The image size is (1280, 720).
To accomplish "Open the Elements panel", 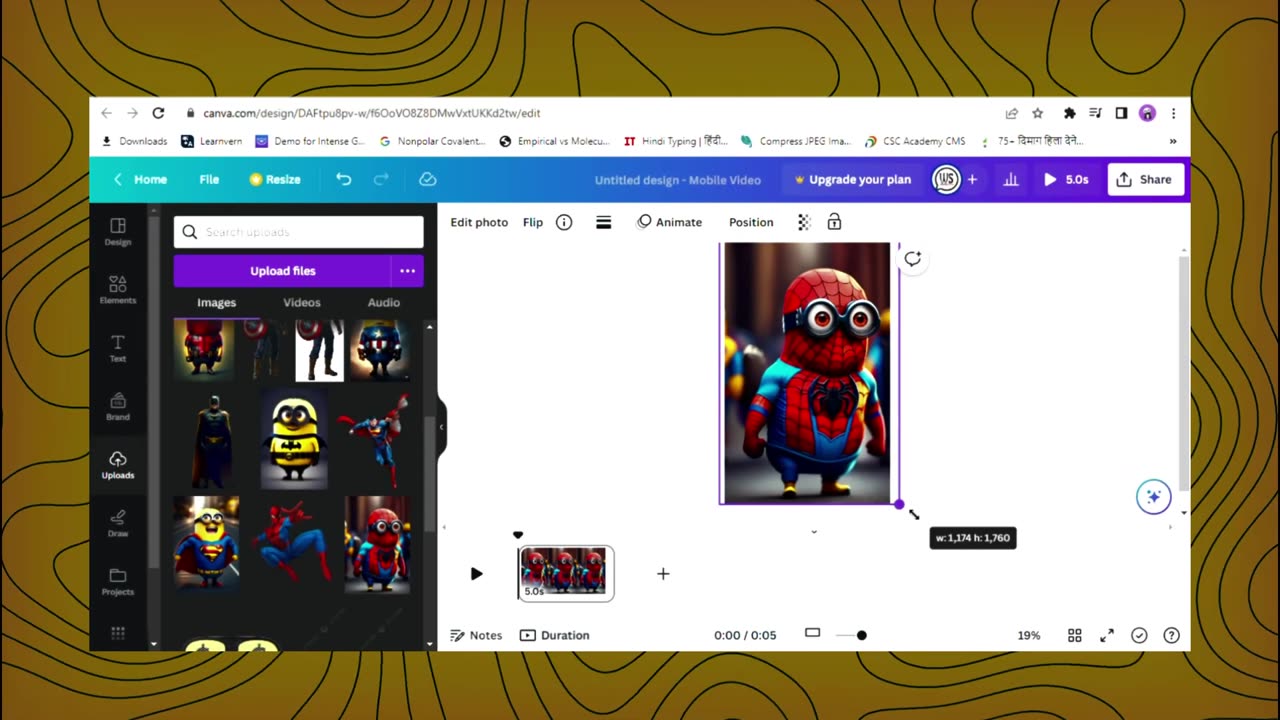I will point(118,289).
